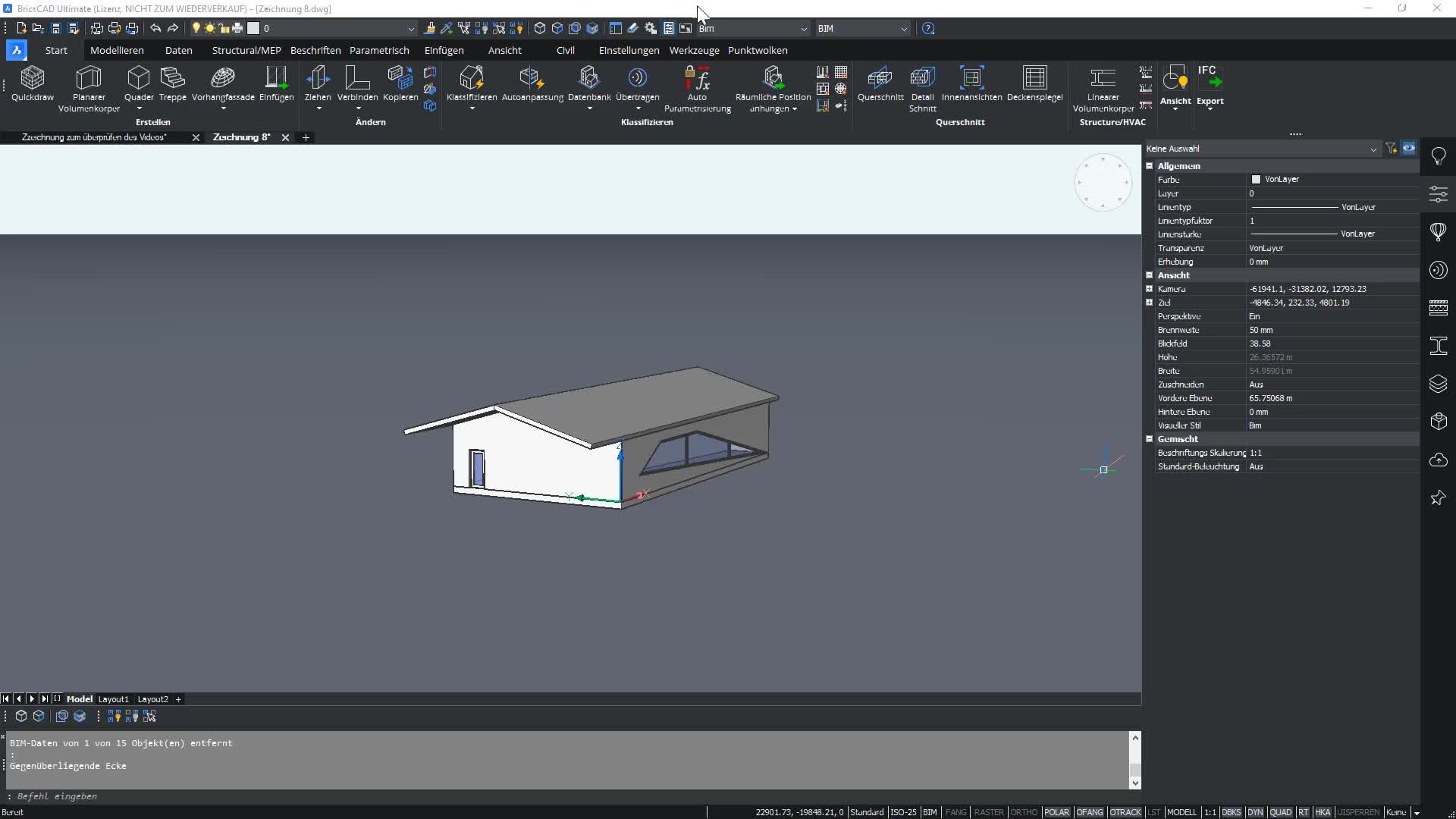Click the Übertragen tool

click(637, 83)
